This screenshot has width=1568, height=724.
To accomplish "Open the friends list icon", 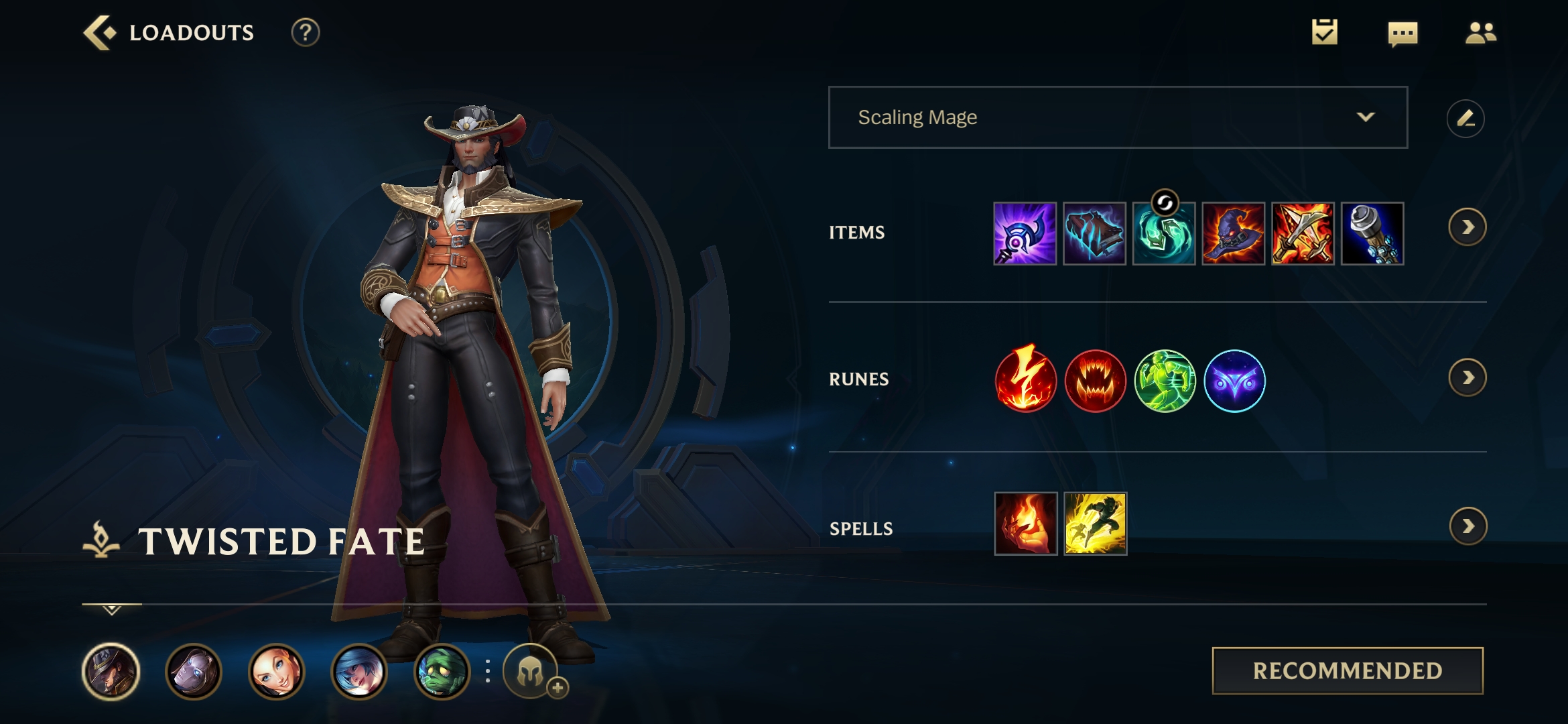I will (x=1480, y=33).
